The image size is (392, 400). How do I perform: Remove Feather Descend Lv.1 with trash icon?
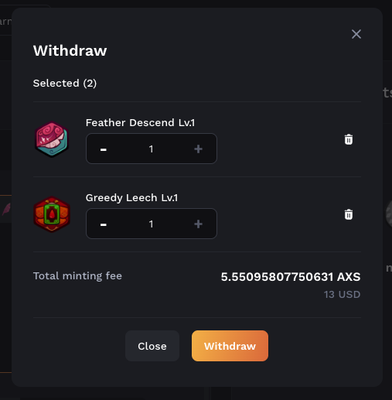[x=348, y=139]
